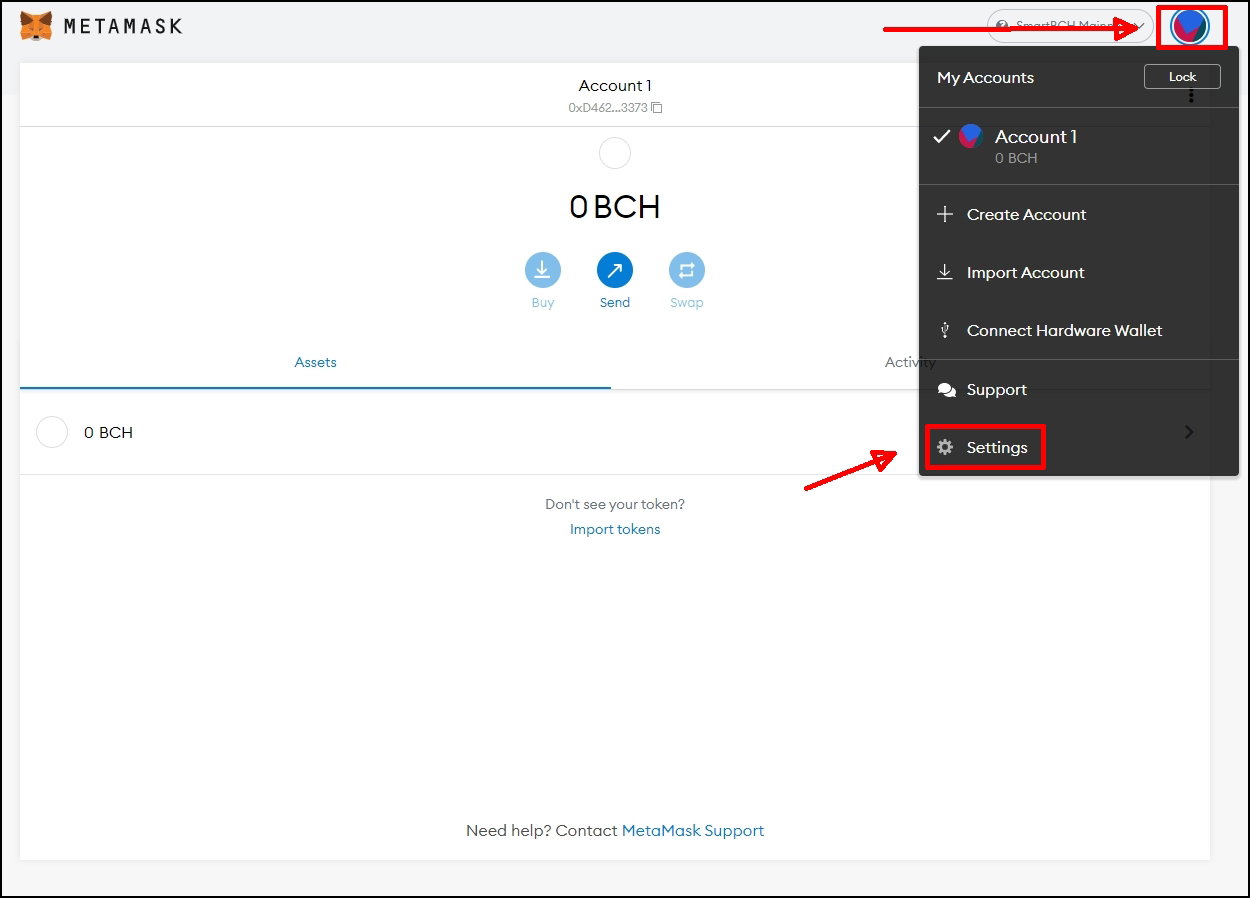Click the checkmark next to Account 1
This screenshot has height=898, width=1250.
coord(940,137)
